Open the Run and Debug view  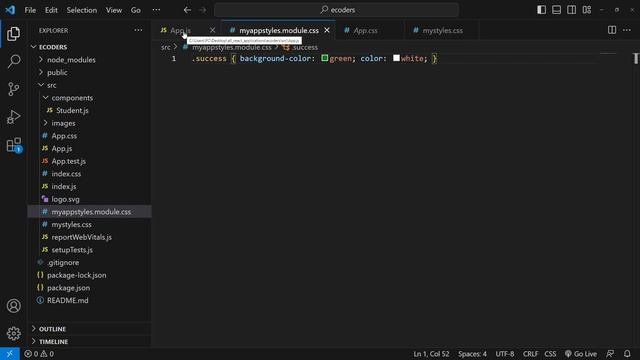(x=13, y=117)
